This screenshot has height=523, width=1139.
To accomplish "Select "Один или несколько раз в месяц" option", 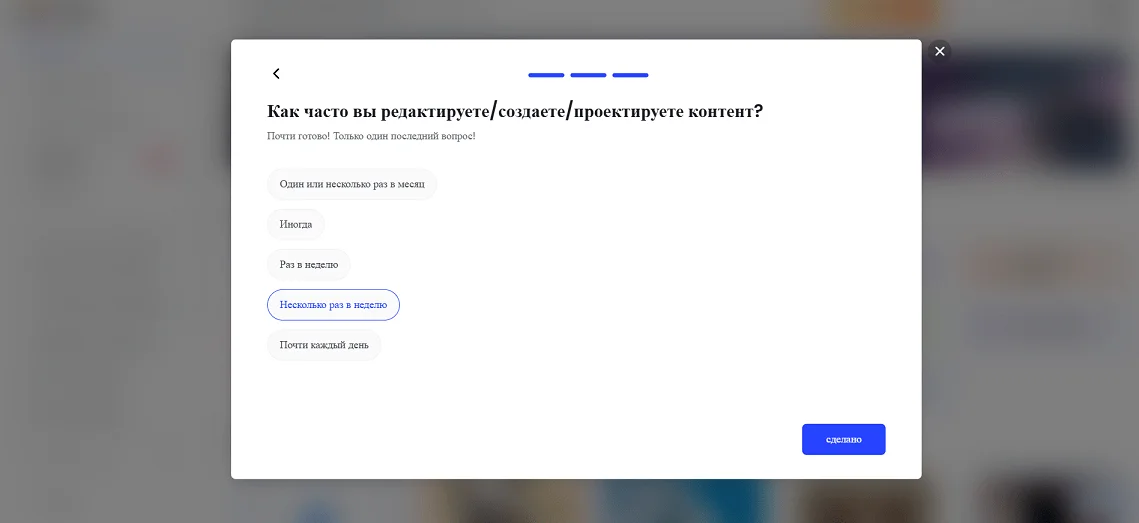I will [x=352, y=184].
